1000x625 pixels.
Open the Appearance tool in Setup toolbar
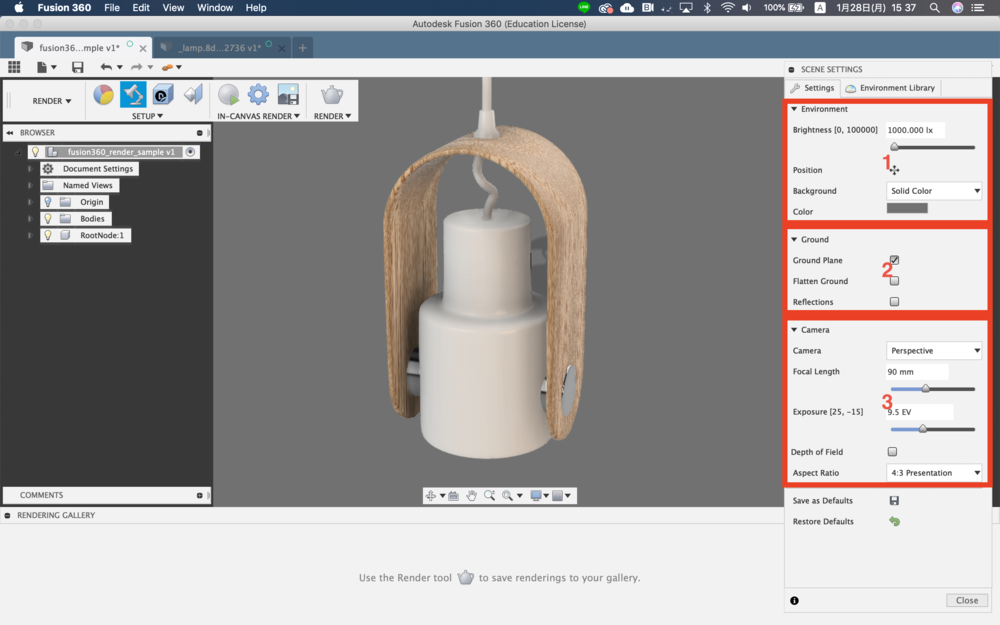coord(103,95)
